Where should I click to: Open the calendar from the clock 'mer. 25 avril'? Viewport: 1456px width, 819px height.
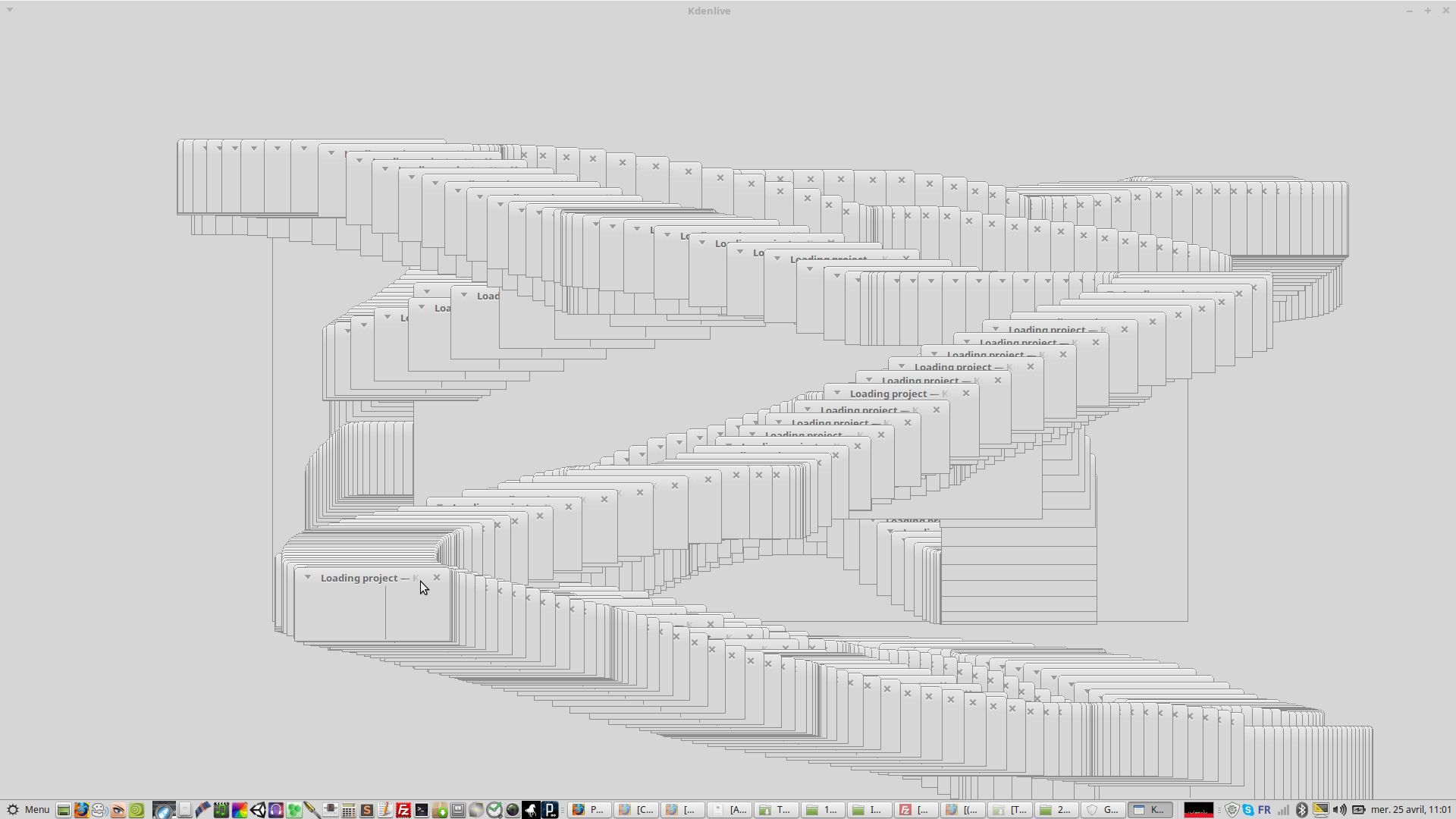point(1410,810)
